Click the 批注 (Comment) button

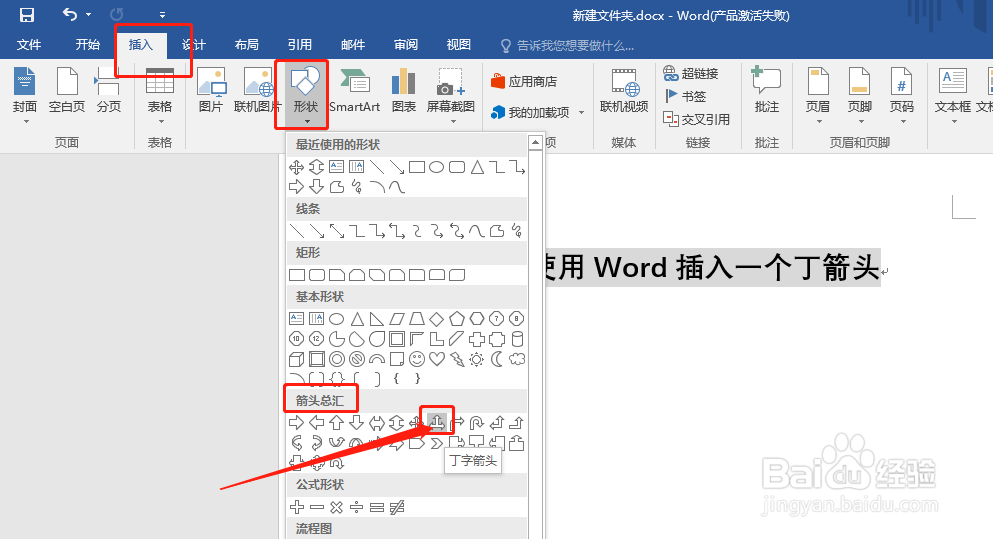click(x=766, y=91)
